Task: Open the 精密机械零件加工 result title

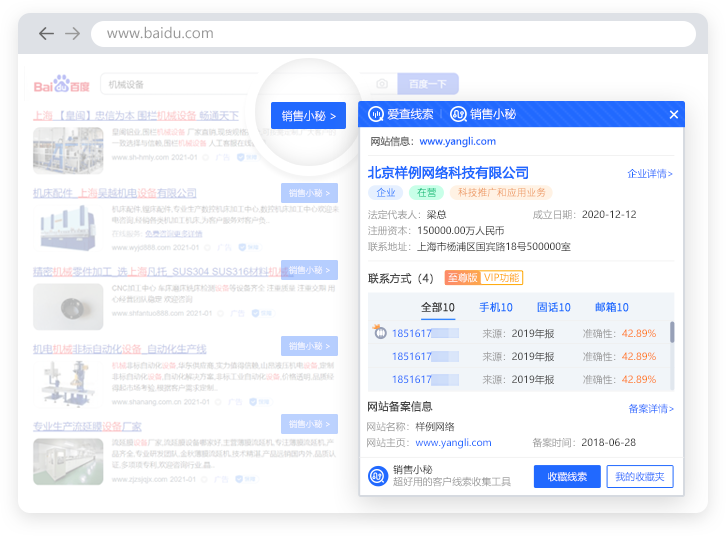Action: click(x=163, y=272)
